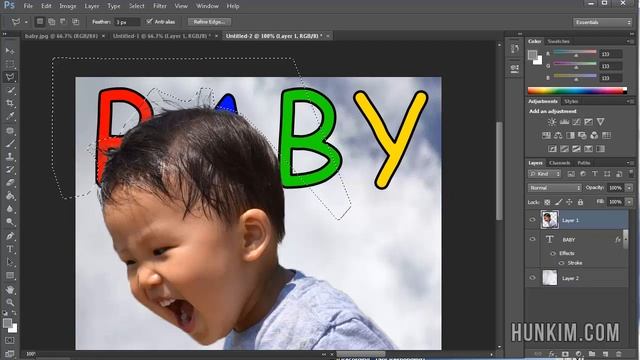Open the Layers panel flyout menu

629,163
